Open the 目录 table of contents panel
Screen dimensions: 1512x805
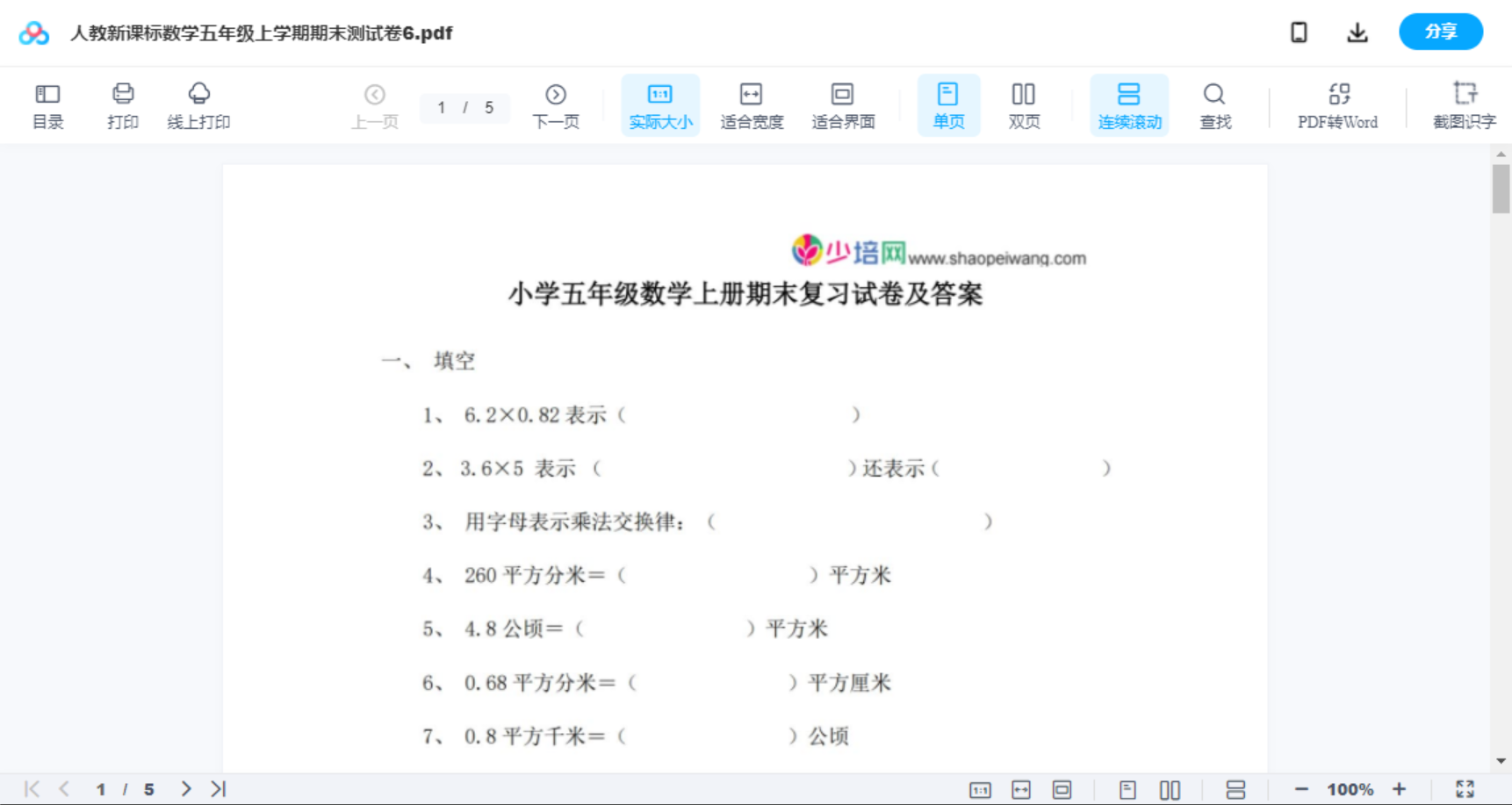(x=47, y=104)
